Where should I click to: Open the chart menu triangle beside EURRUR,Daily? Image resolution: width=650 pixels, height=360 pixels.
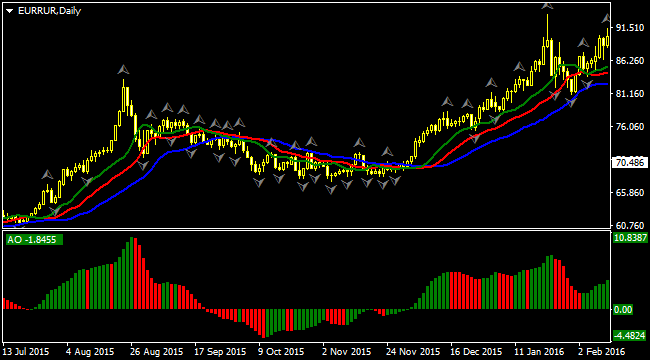[x=10, y=11]
